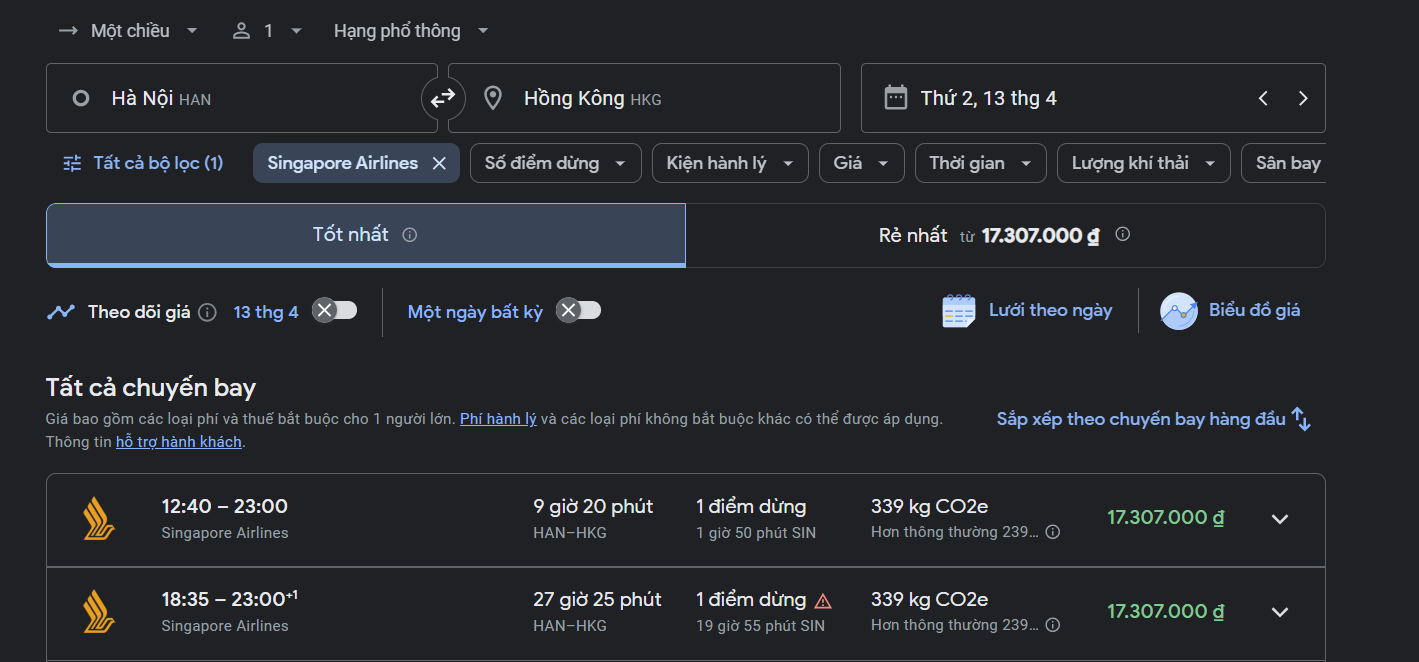Click the swap origin and destination icon
Image resolution: width=1419 pixels, height=662 pixels.
pyautogui.click(x=441, y=97)
